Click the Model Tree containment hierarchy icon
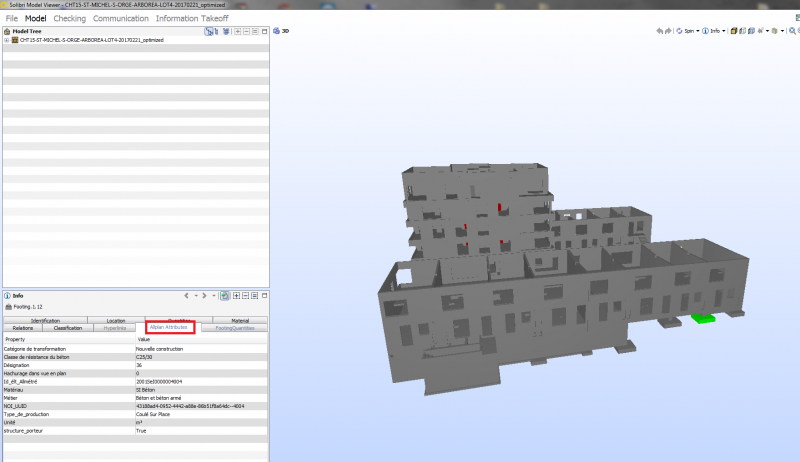This screenshot has height=462, width=800. click(209, 31)
